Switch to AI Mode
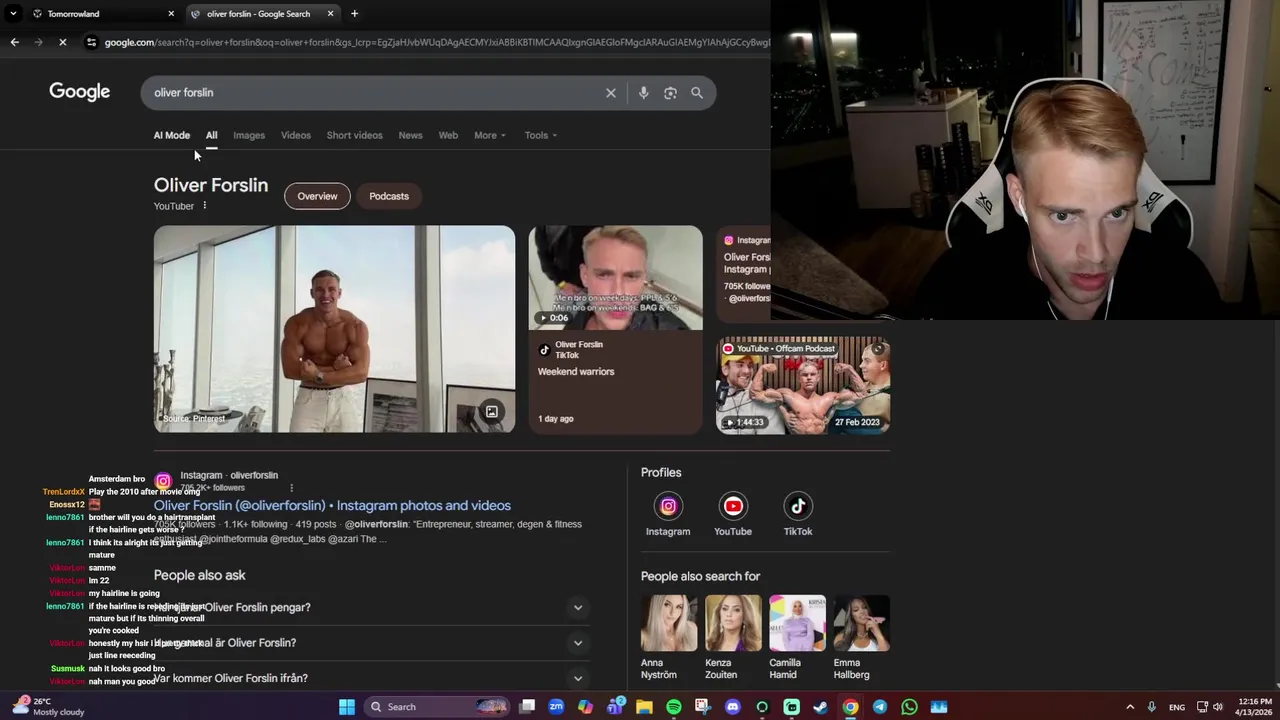 [171, 135]
